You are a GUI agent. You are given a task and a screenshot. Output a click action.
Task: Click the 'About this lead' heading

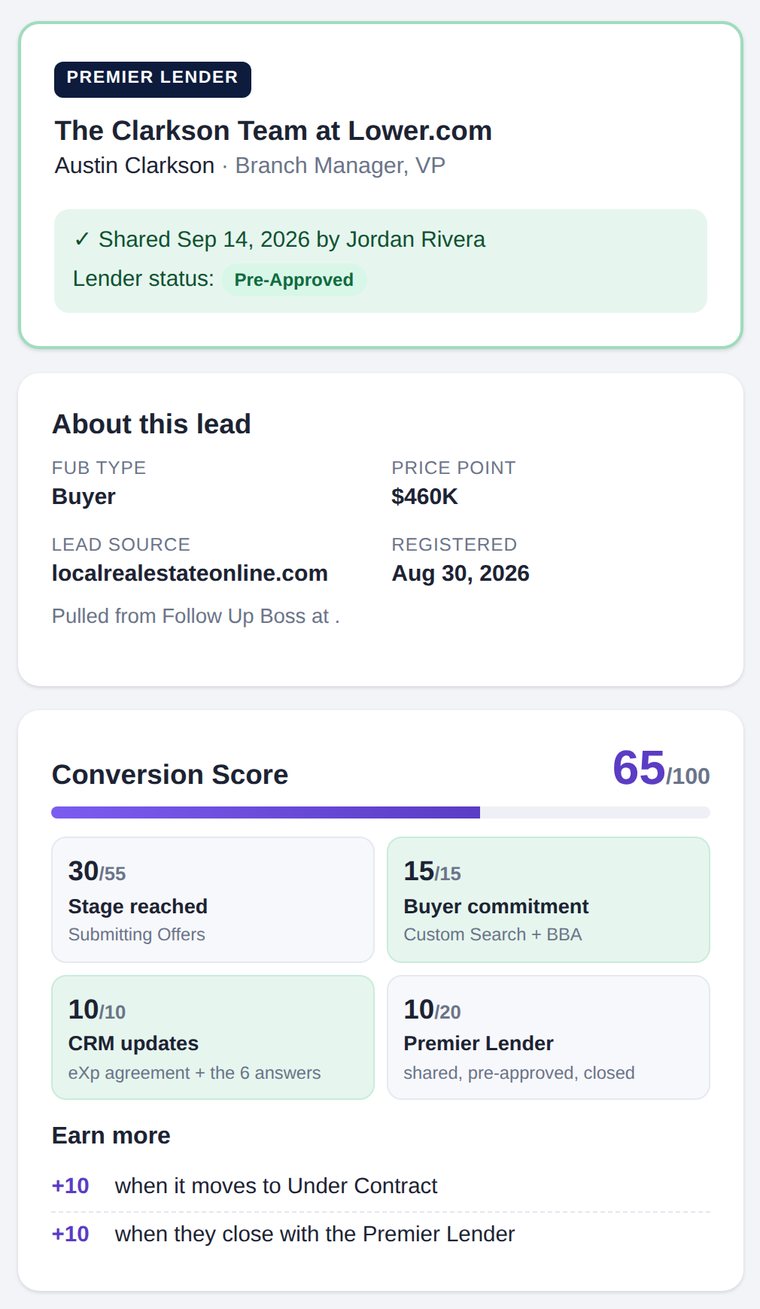151,424
